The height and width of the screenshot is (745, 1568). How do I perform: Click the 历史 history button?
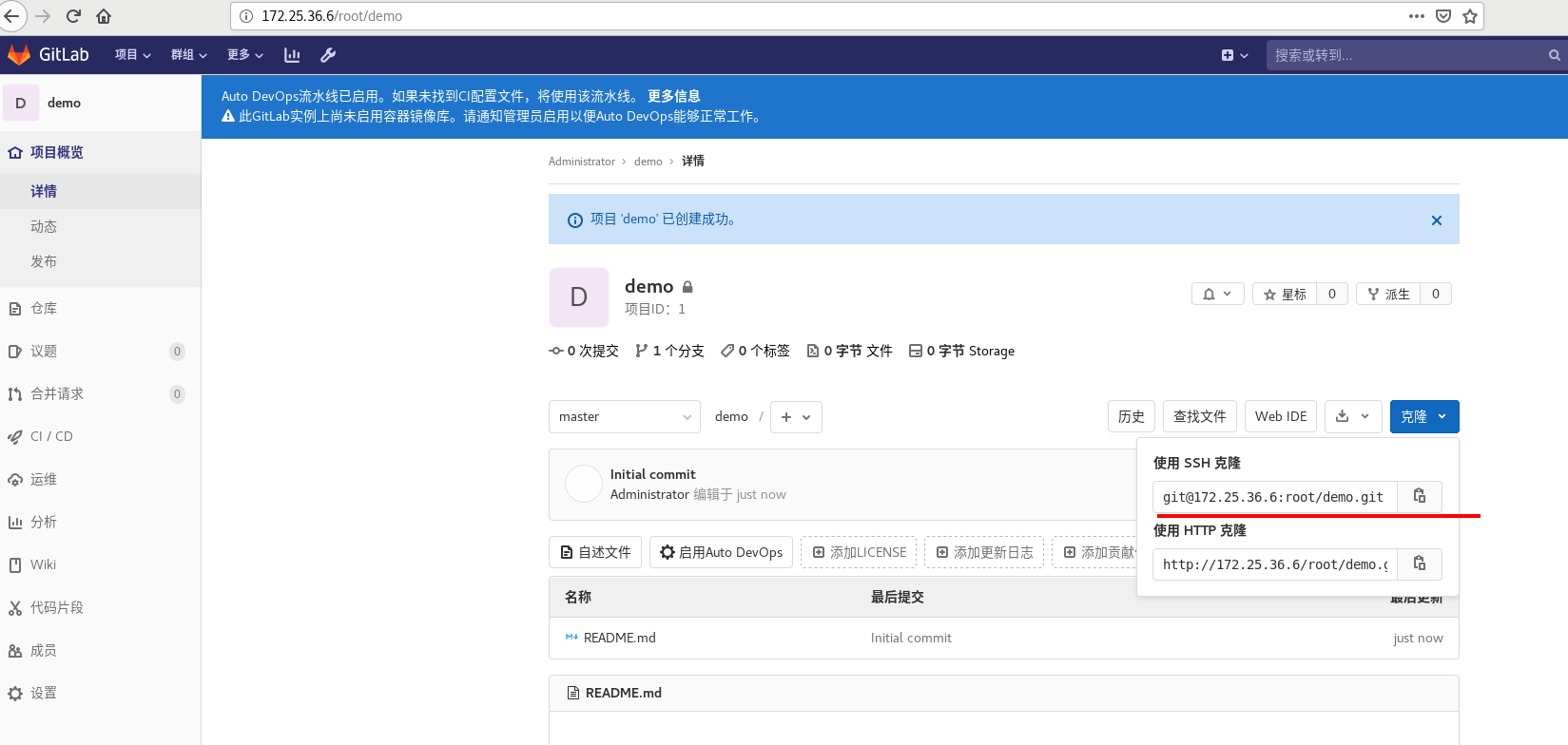[x=1132, y=416]
